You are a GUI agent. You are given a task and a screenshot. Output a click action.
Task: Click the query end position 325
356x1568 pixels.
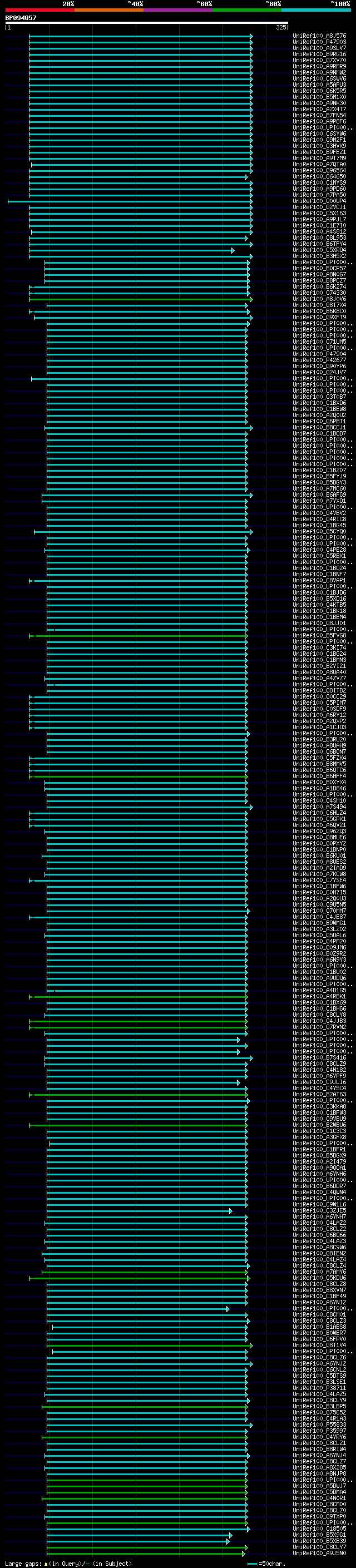[x=281, y=27]
